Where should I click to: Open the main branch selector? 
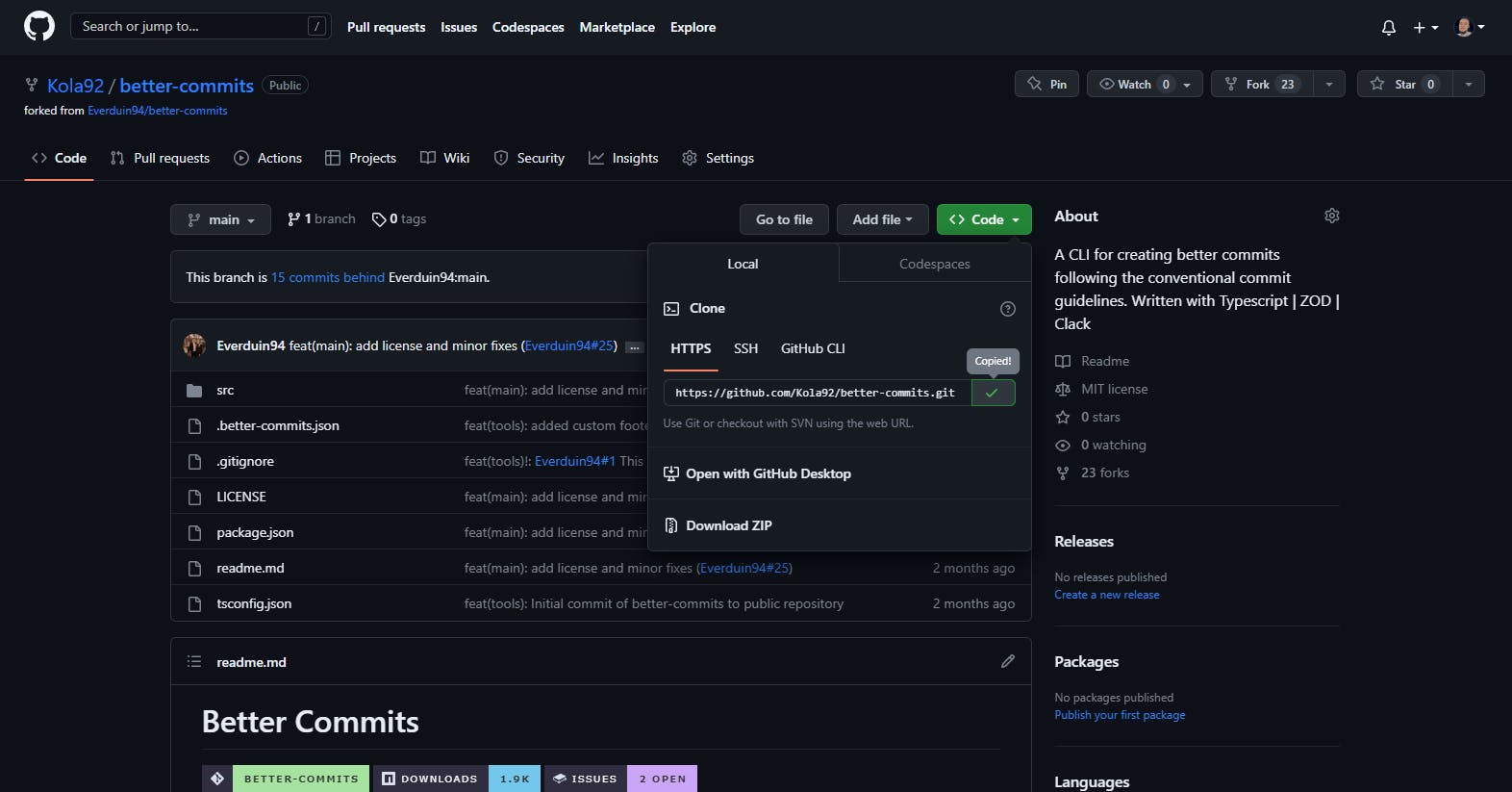pyautogui.click(x=220, y=219)
